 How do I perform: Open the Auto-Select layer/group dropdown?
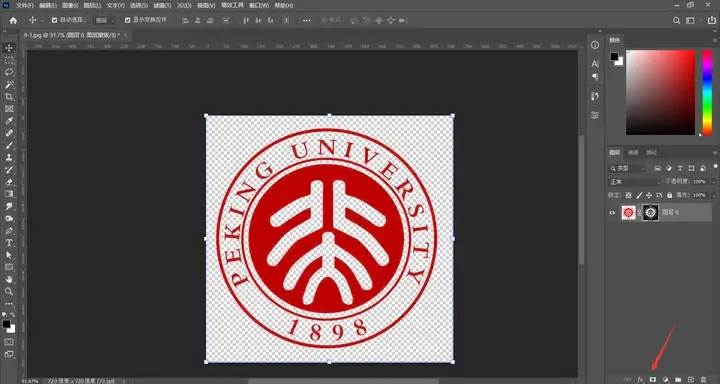(105, 21)
